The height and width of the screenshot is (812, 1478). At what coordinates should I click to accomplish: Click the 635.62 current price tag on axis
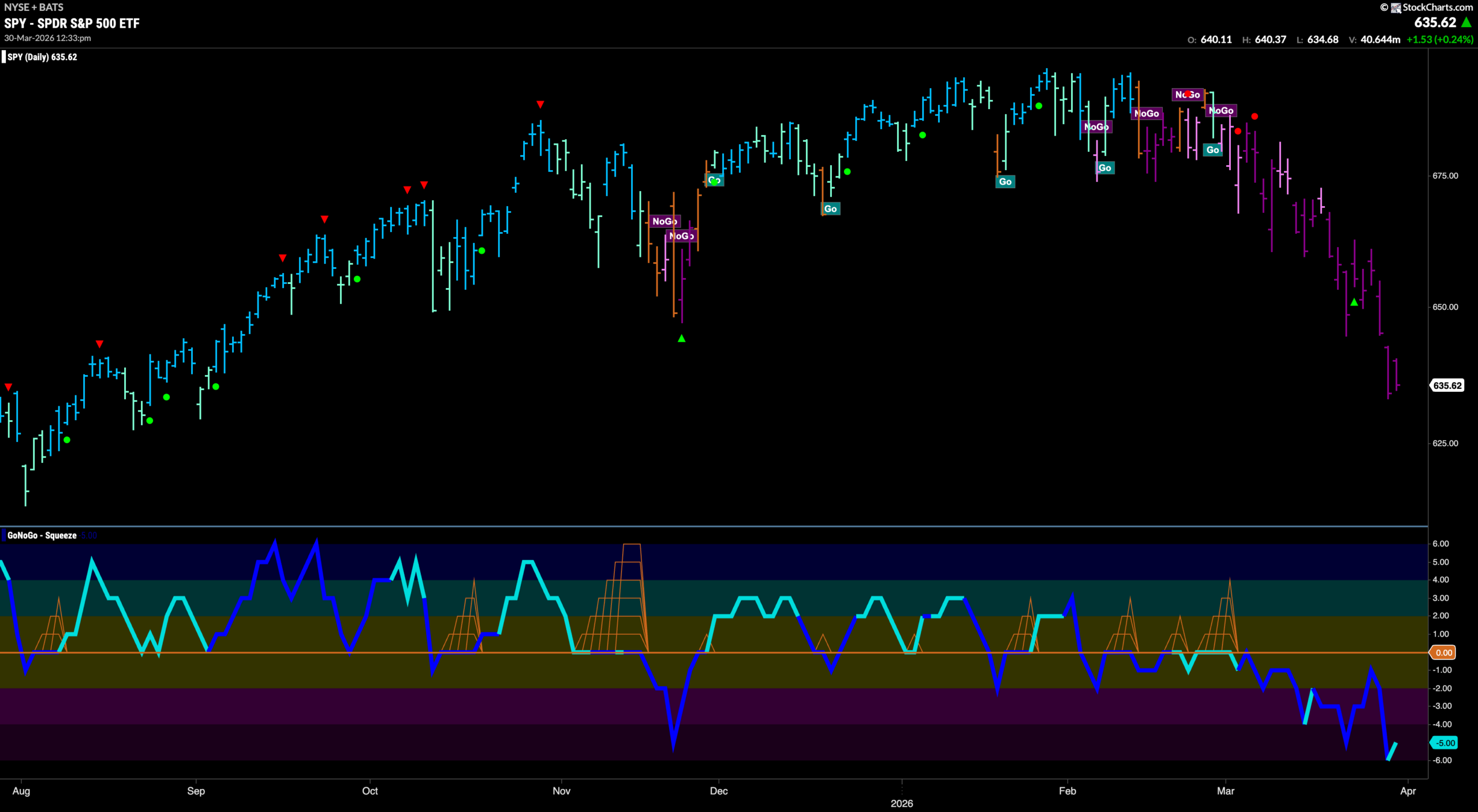pyautogui.click(x=1447, y=386)
